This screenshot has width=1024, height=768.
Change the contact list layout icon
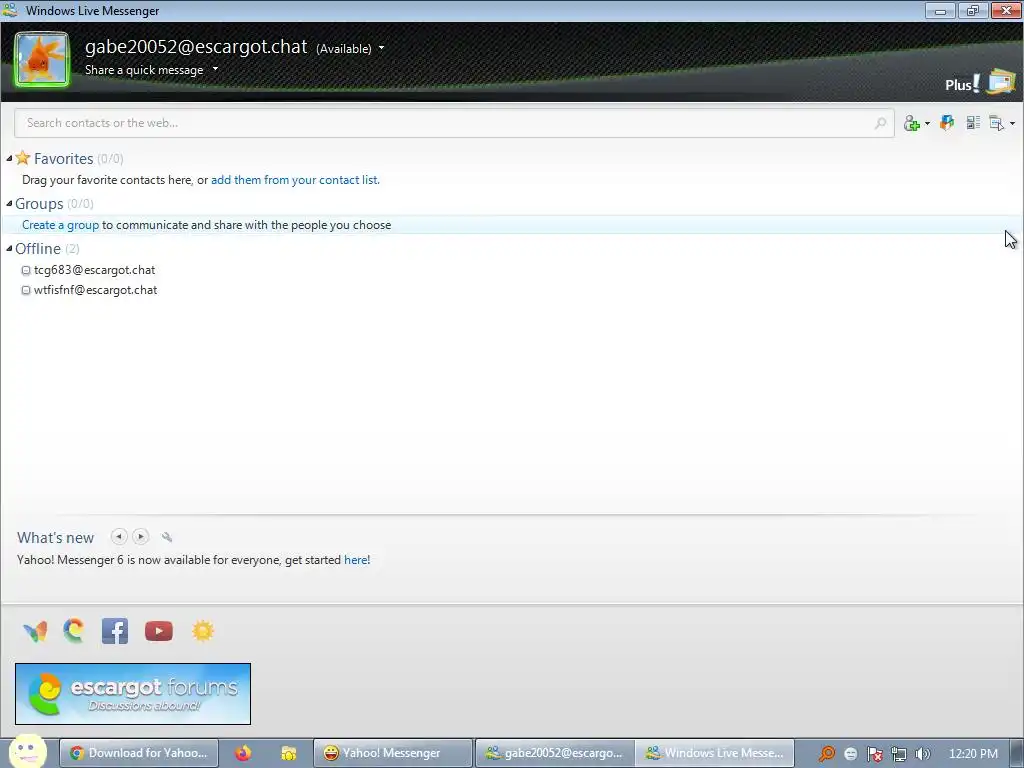tap(973, 122)
